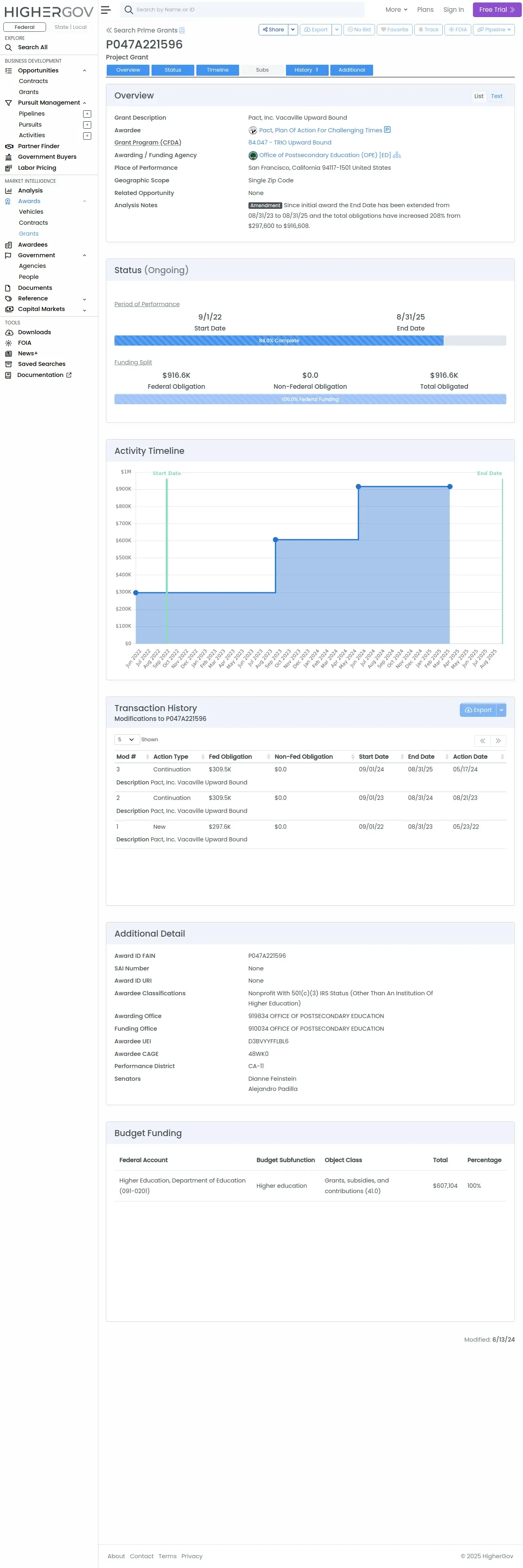Click the Documentation book icon
The width and height of the screenshot is (523, 1568).
pos(8,376)
